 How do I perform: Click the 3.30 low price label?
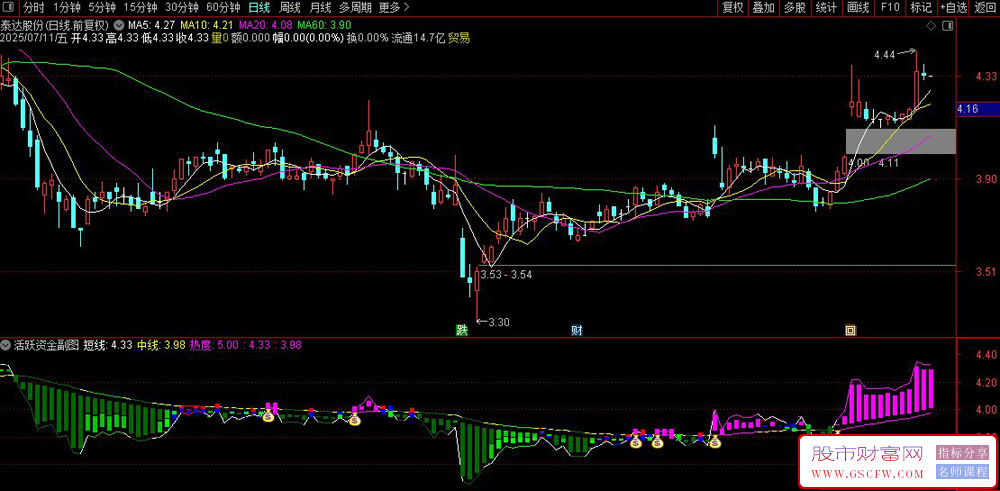tap(499, 322)
